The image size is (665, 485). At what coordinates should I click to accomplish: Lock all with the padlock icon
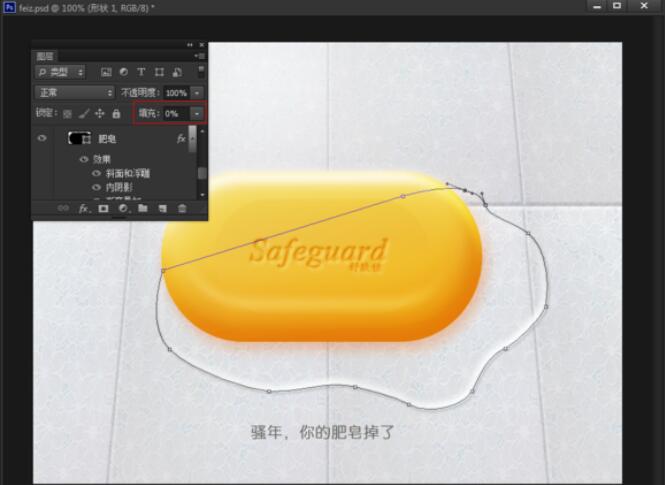pos(116,113)
